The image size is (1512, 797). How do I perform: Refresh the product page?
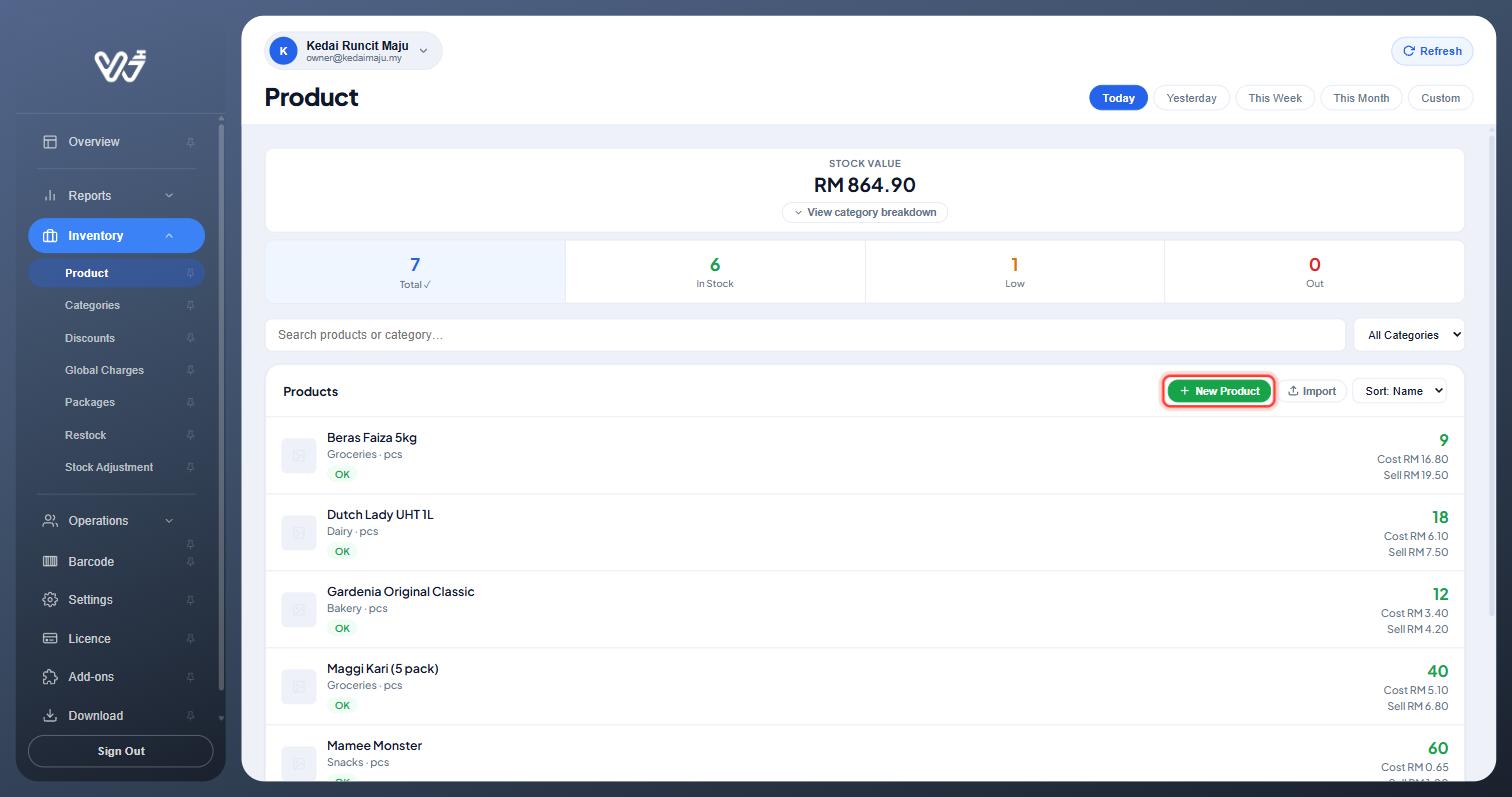click(1432, 51)
